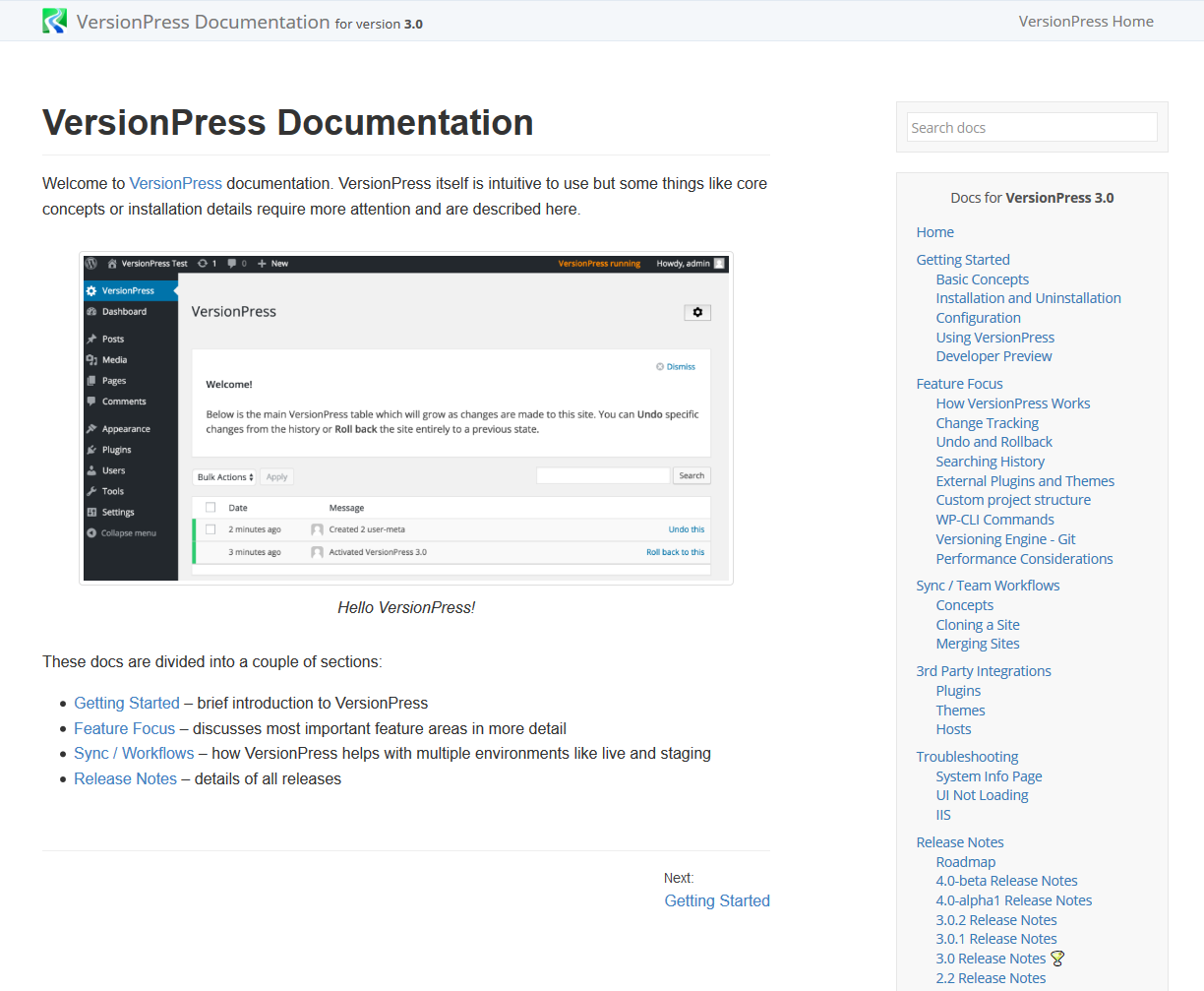
Task: Collapse the admin sidebar menu
Action: coord(122,532)
